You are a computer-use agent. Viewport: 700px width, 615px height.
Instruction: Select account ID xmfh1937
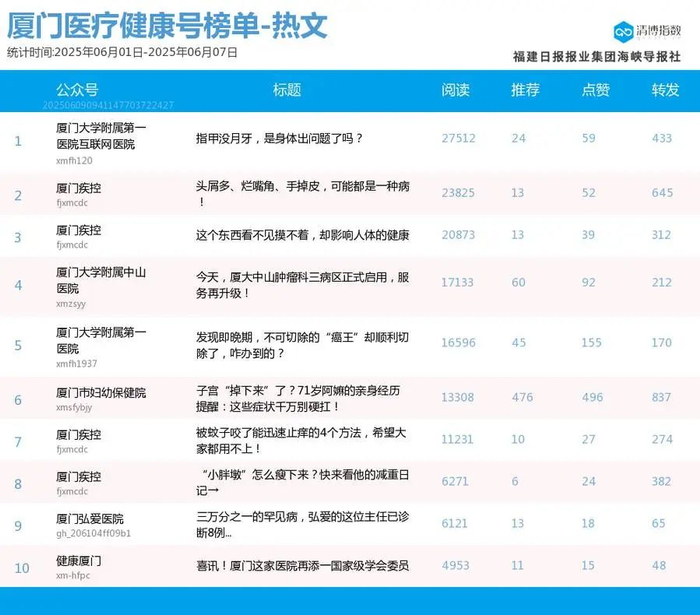[76, 364]
